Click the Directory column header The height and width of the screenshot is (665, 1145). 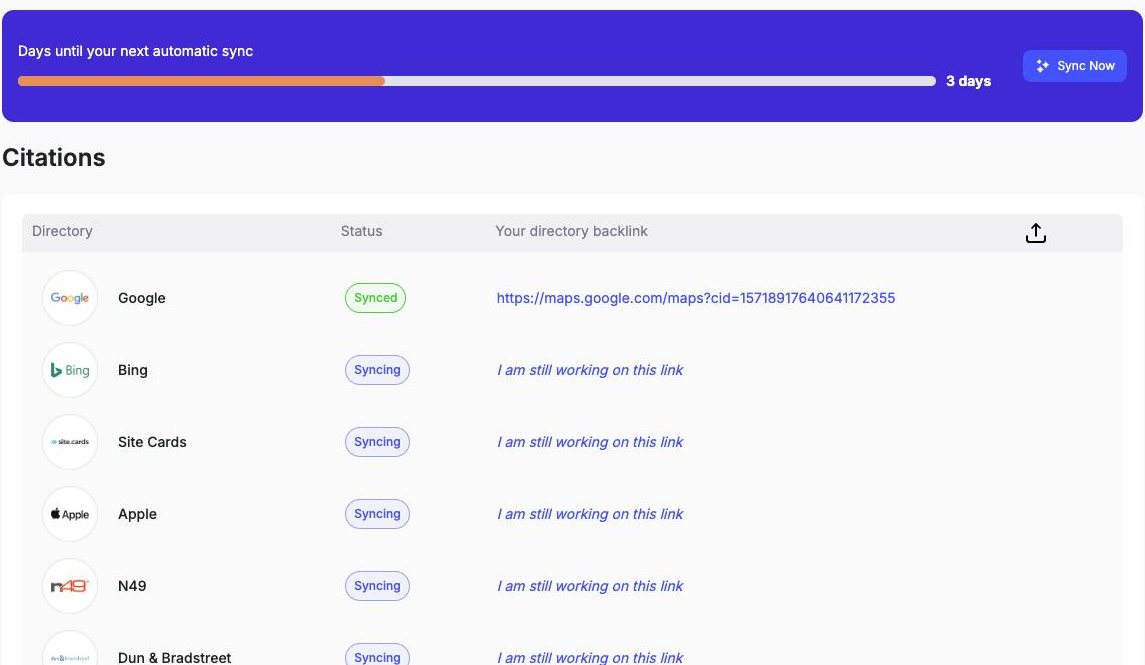pos(62,231)
